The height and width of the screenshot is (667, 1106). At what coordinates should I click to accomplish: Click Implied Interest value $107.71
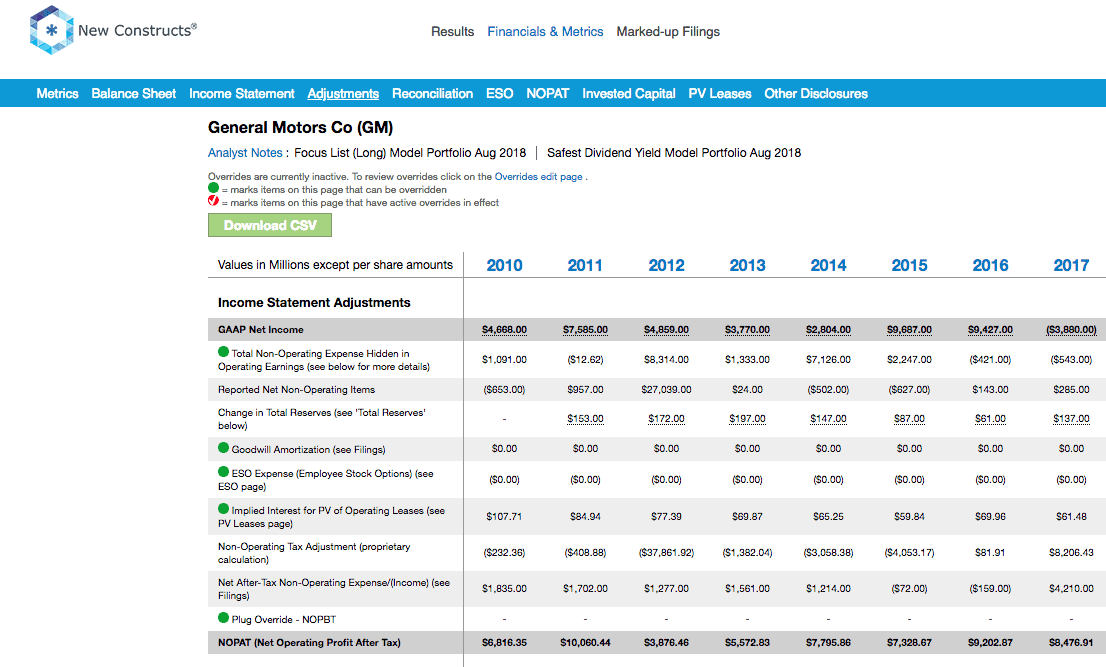coord(504,517)
